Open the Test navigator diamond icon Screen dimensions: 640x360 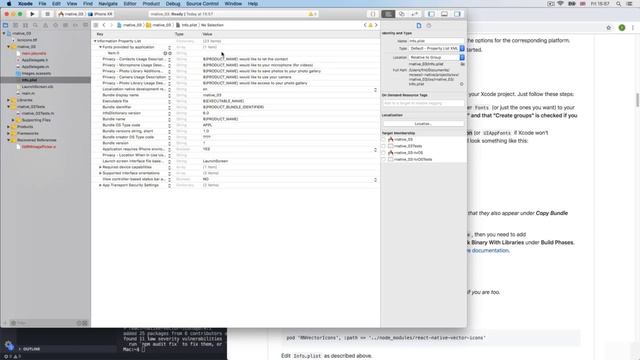pos(56,25)
